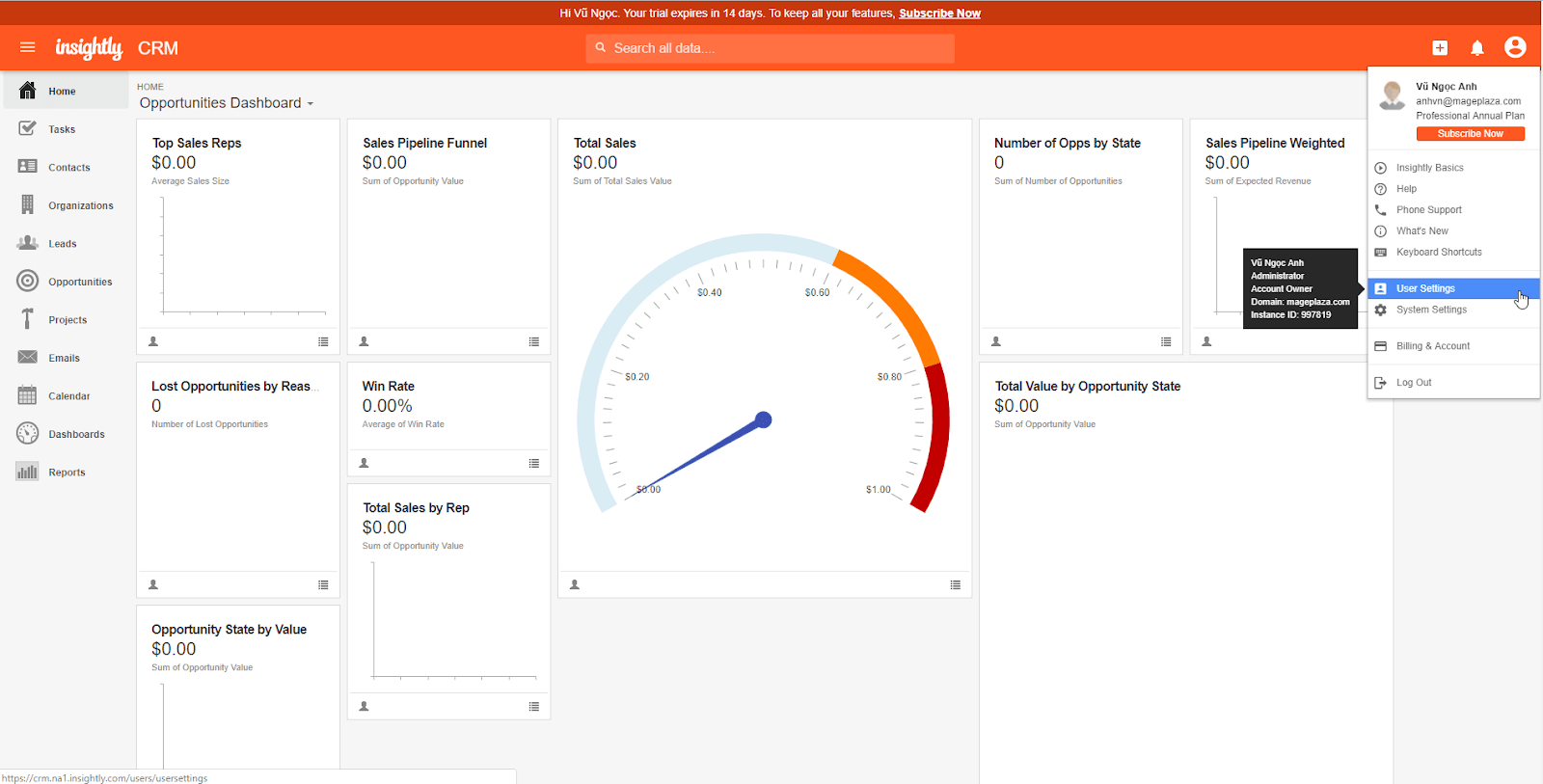This screenshot has height=784, width=1543.
Task: Focus the Search all data field
Action: point(770,48)
